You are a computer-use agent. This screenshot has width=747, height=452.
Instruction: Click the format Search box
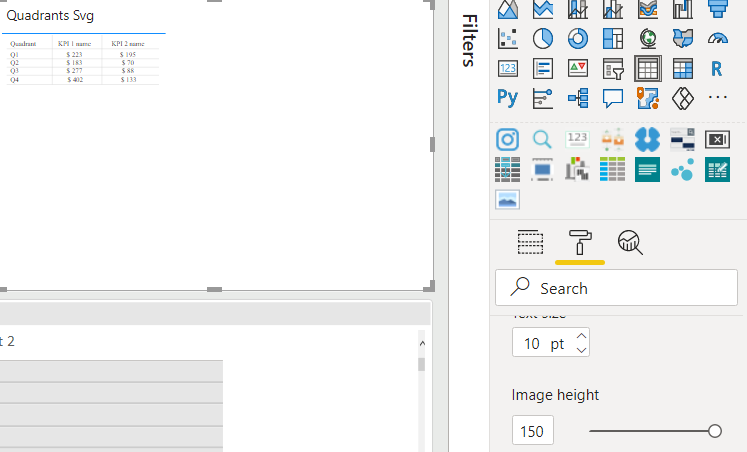(616, 288)
